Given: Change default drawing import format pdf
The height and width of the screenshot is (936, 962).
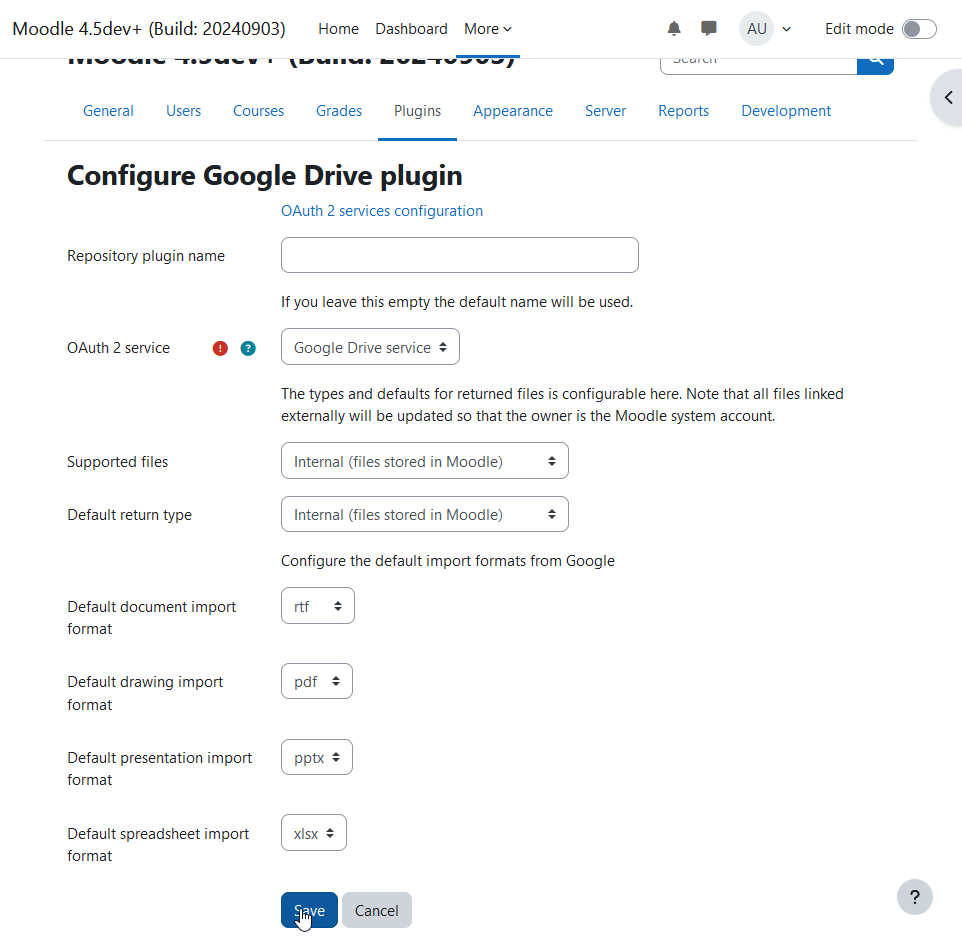Looking at the screenshot, I should (317, 681).
